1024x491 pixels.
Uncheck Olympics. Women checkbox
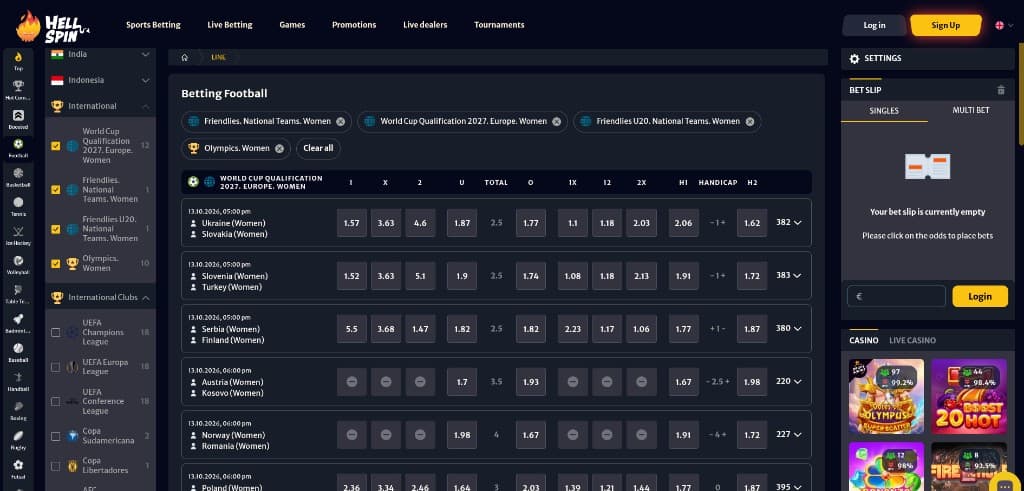(56, 264)
